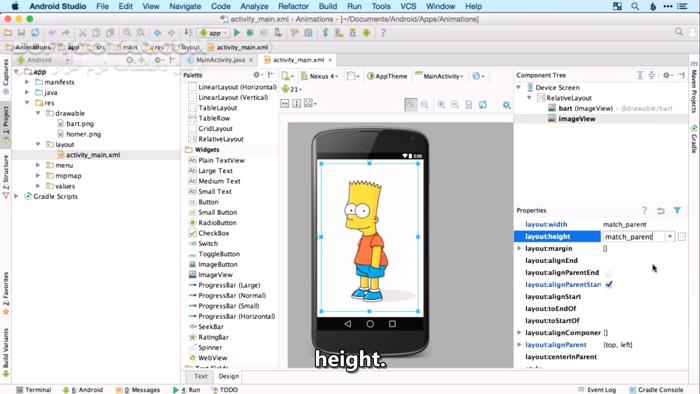
Task: Check layout:alignParentEnd checkbox
Action: pos(608,272)
